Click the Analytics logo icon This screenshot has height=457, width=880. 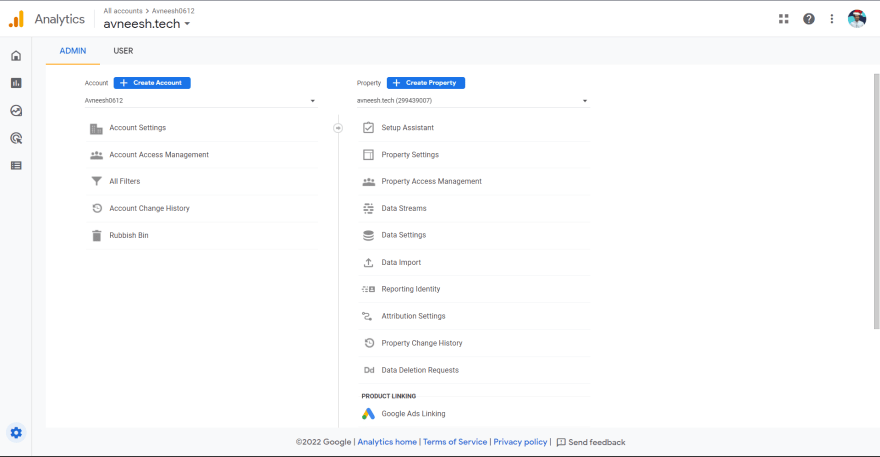pyautogui.click(x=16, y=19)
